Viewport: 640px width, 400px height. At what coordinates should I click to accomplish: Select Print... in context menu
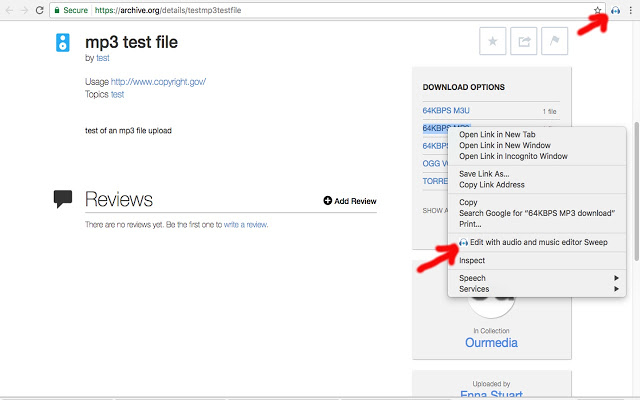click(537, 224)
